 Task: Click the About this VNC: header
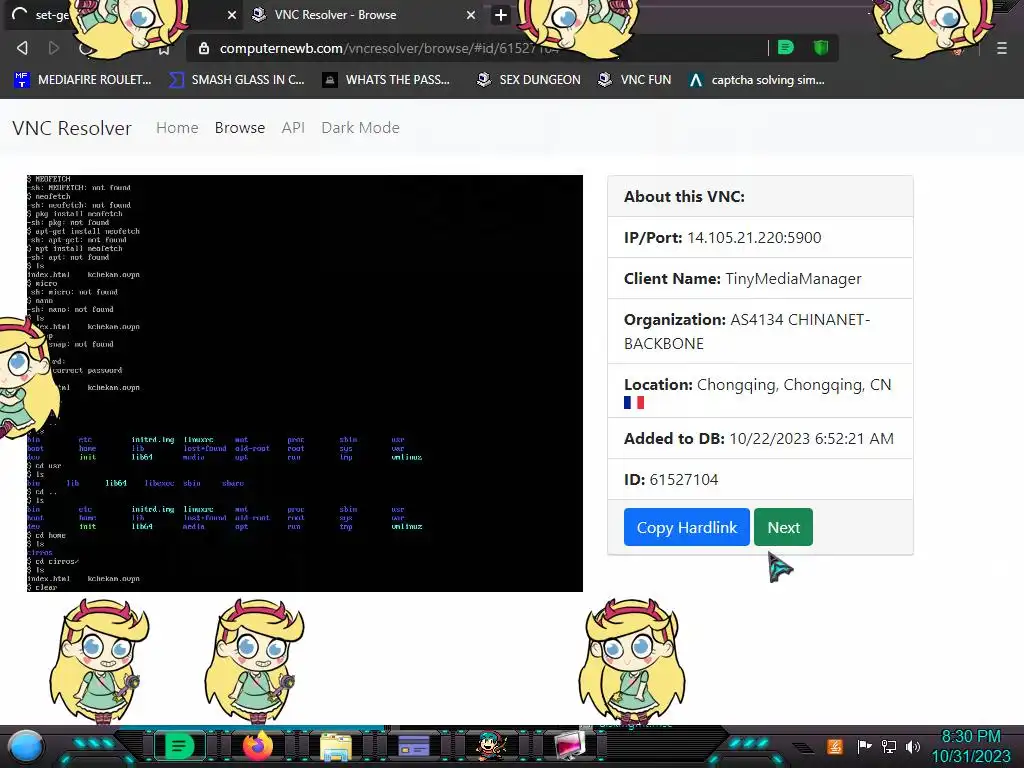tap(684, 197)
